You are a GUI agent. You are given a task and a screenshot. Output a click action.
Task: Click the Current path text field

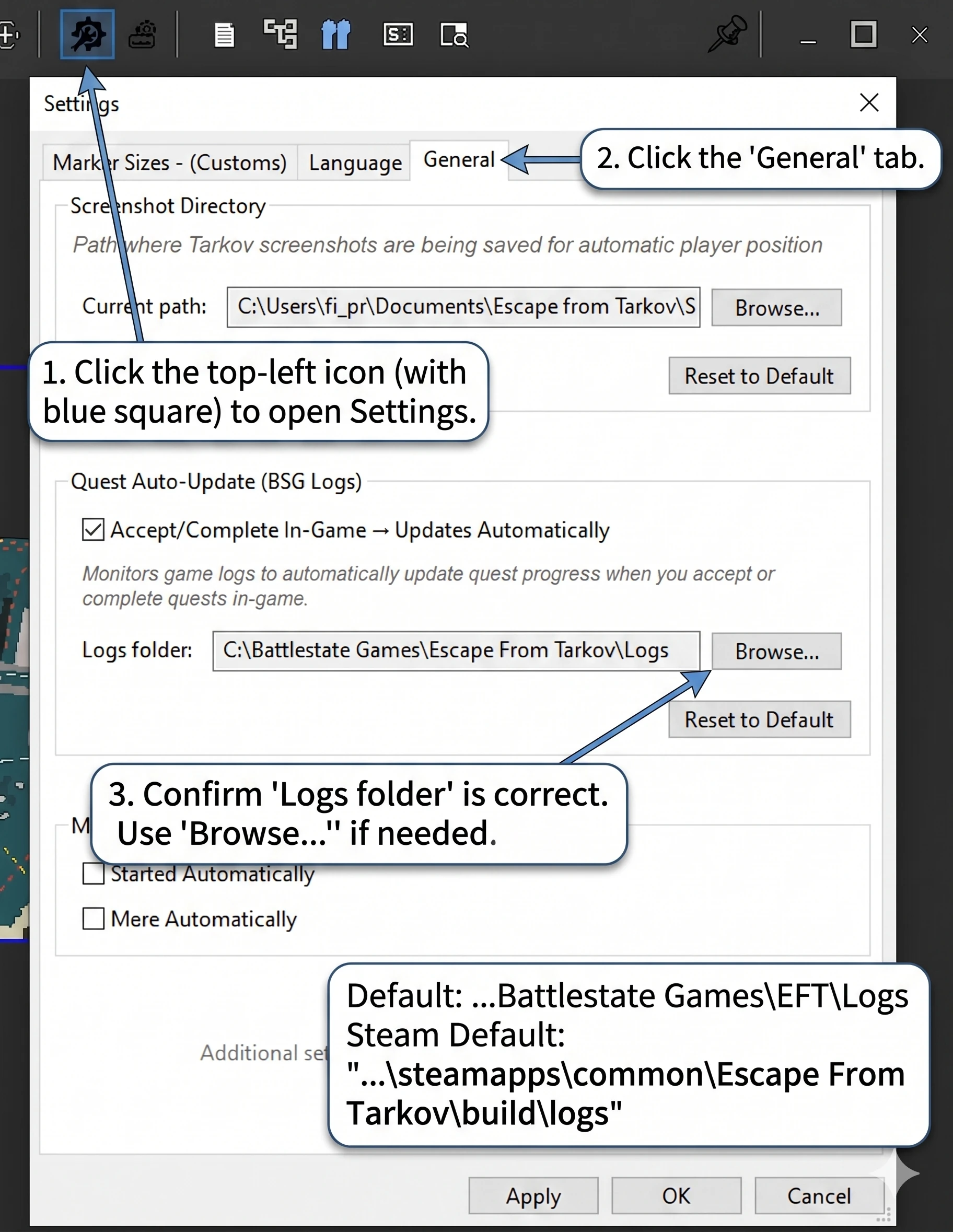(463, 307)
